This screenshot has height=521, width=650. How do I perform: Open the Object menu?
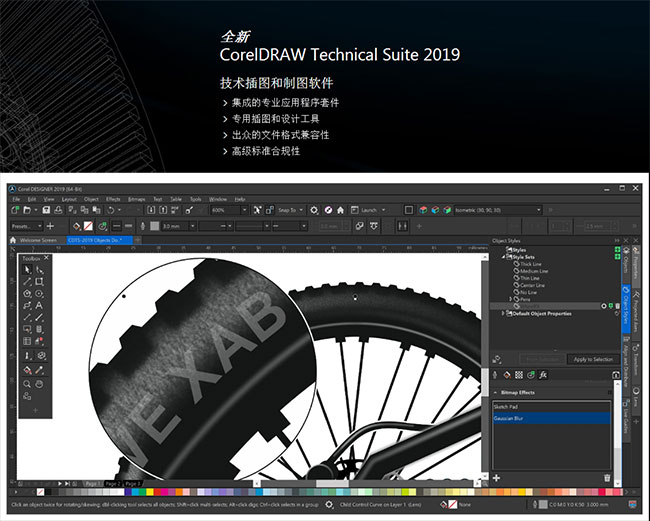pyautogui.click(x=91, y=199)
